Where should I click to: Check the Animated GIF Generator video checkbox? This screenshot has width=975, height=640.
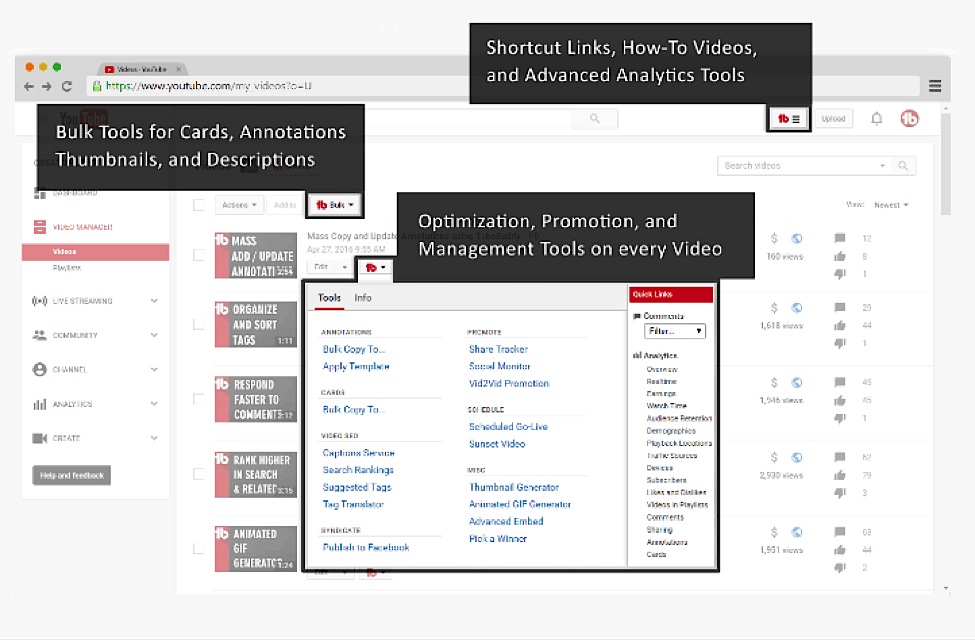pos(199,549)
